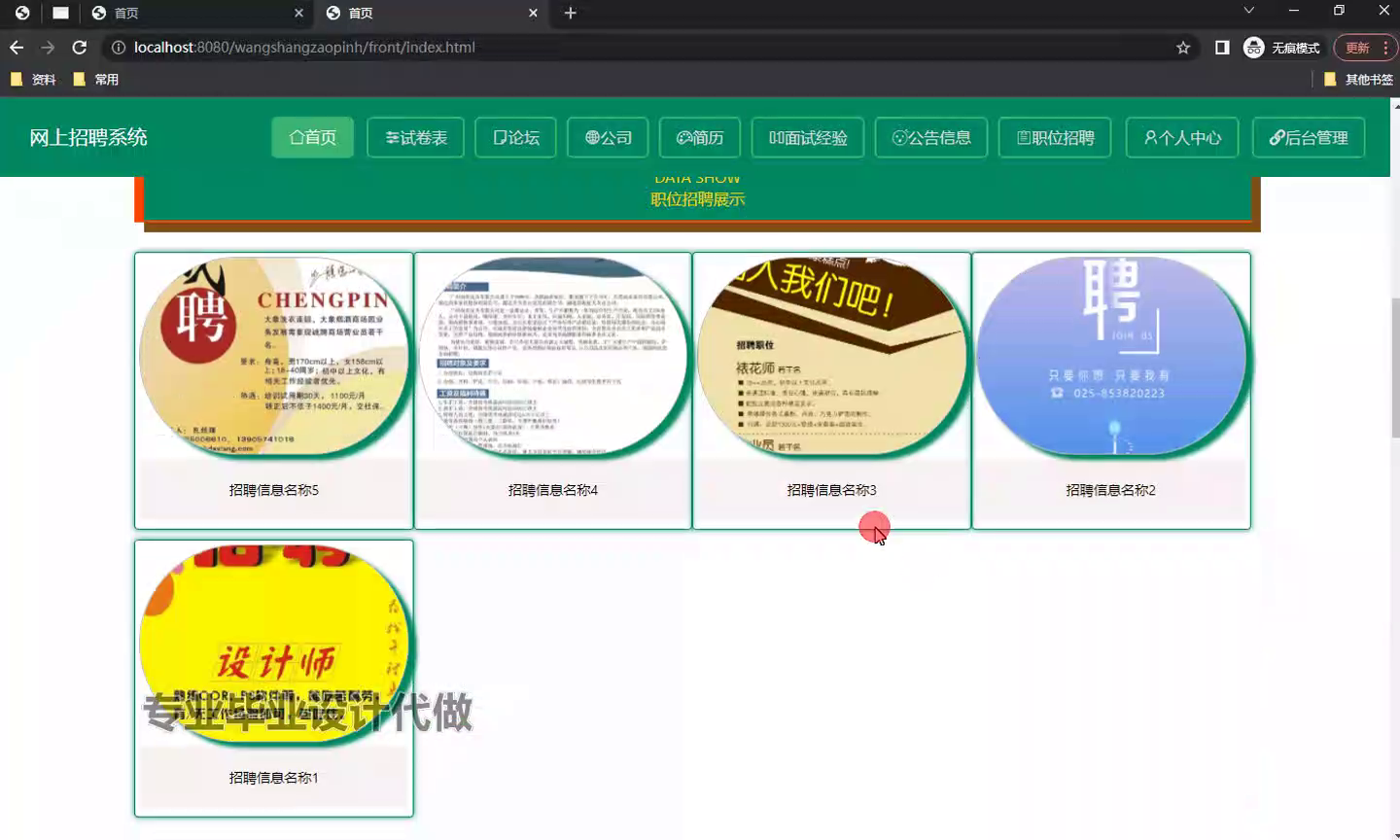Click the site info icon in address bar
Image resolution: width=1400 pixels, height=840 pixels.
tap(118, 48)
